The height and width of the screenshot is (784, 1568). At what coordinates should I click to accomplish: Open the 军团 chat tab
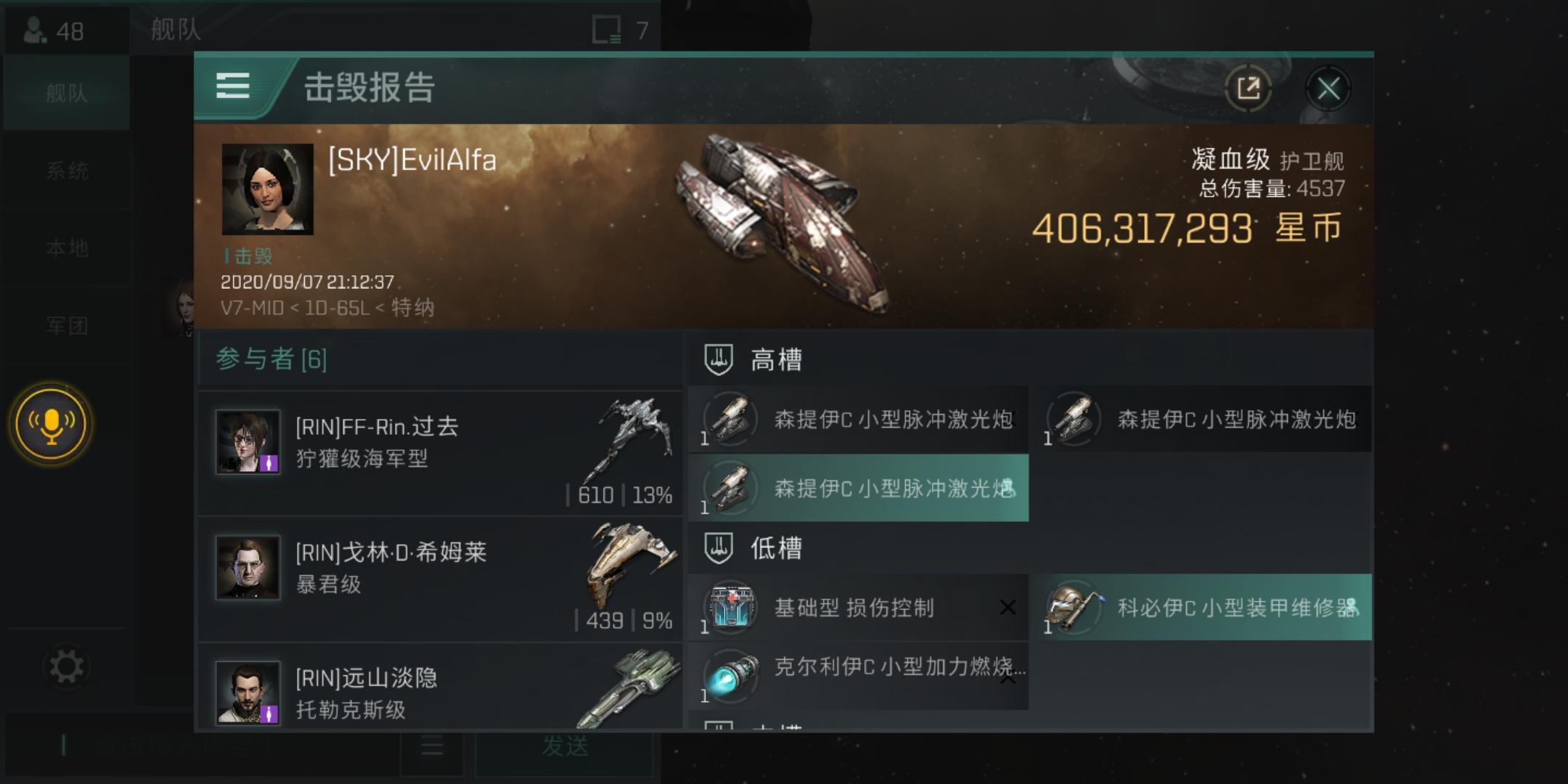(66, 326)
